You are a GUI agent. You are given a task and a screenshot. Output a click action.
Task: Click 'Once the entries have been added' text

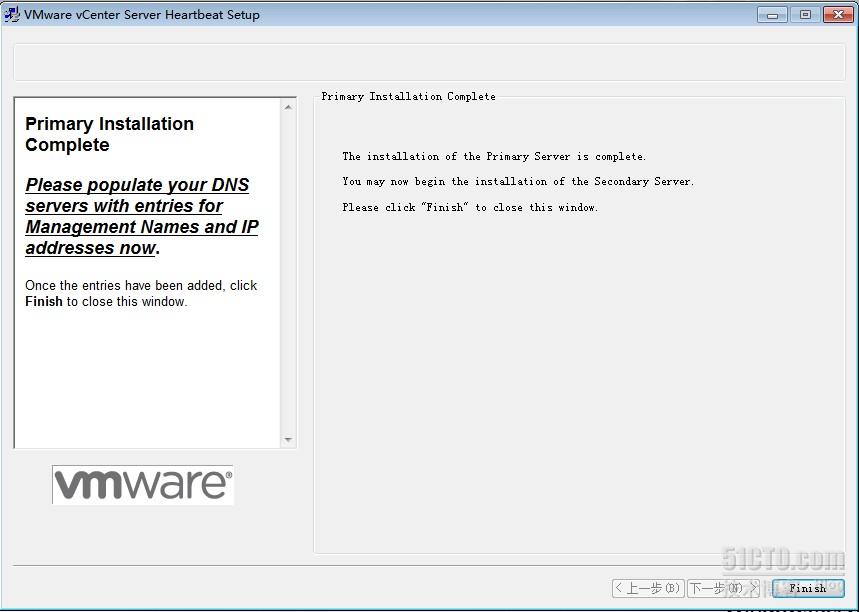point(141,293)
